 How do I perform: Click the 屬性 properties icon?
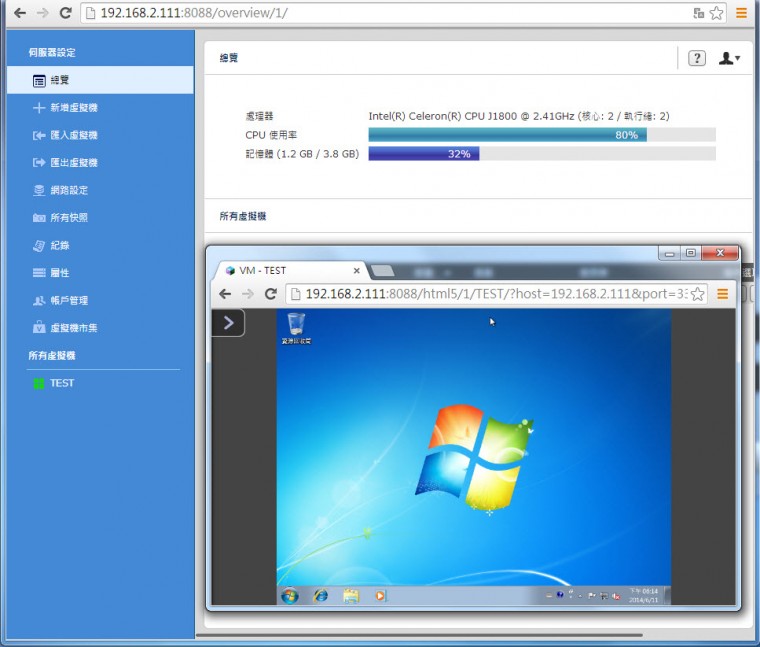pyautogui.click(x=39, y=273)
